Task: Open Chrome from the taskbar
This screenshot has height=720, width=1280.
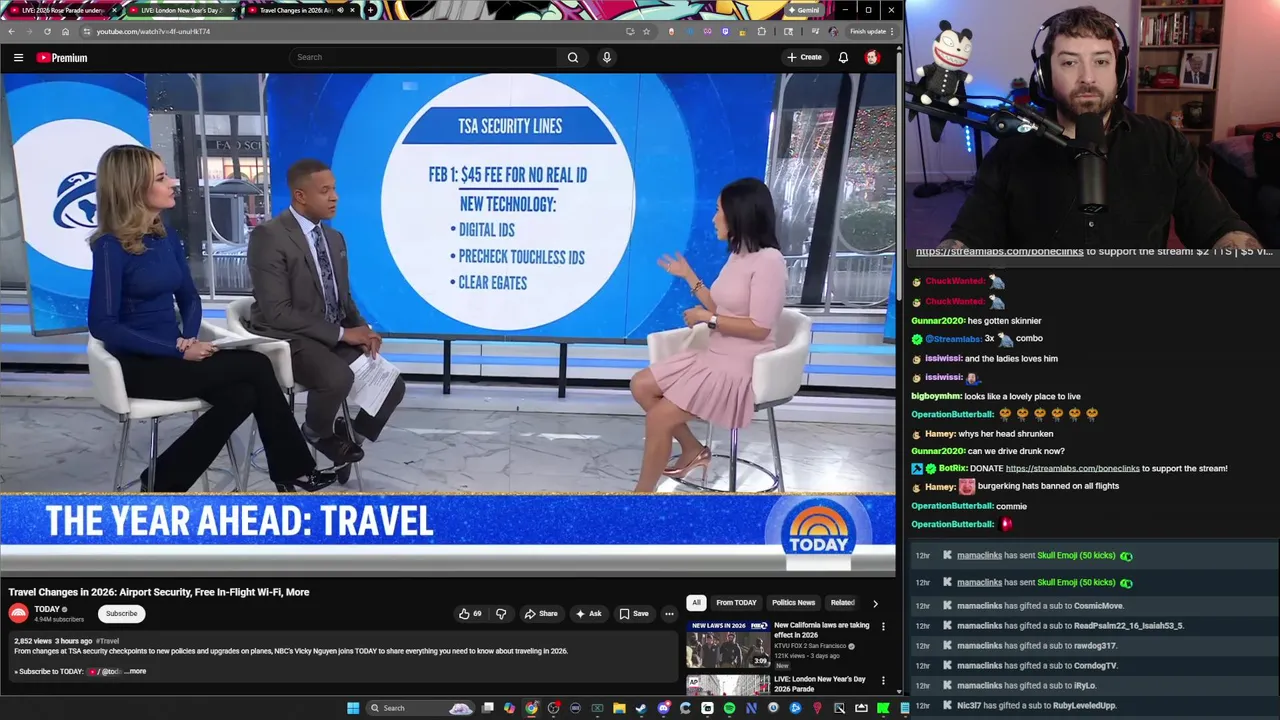Action: (531, 708)
